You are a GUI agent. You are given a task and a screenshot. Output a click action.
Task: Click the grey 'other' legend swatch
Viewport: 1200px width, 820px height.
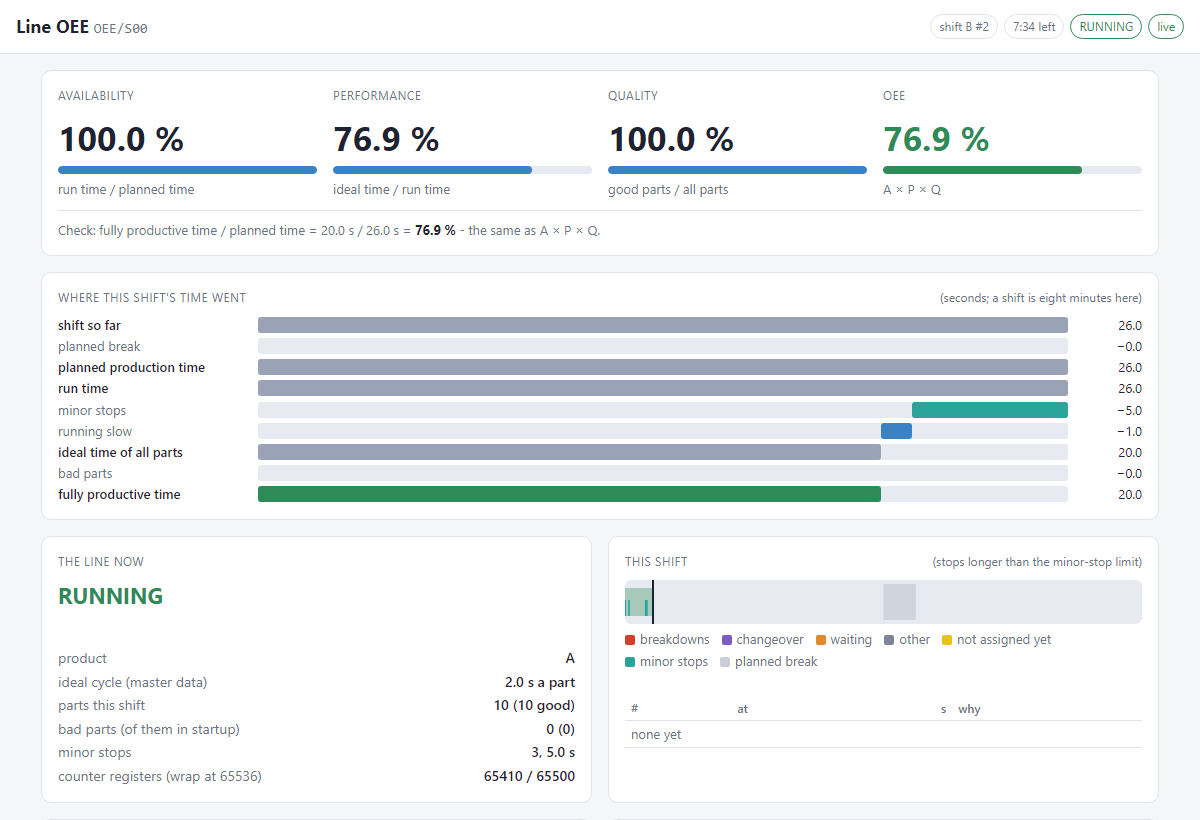pos(889,640)
